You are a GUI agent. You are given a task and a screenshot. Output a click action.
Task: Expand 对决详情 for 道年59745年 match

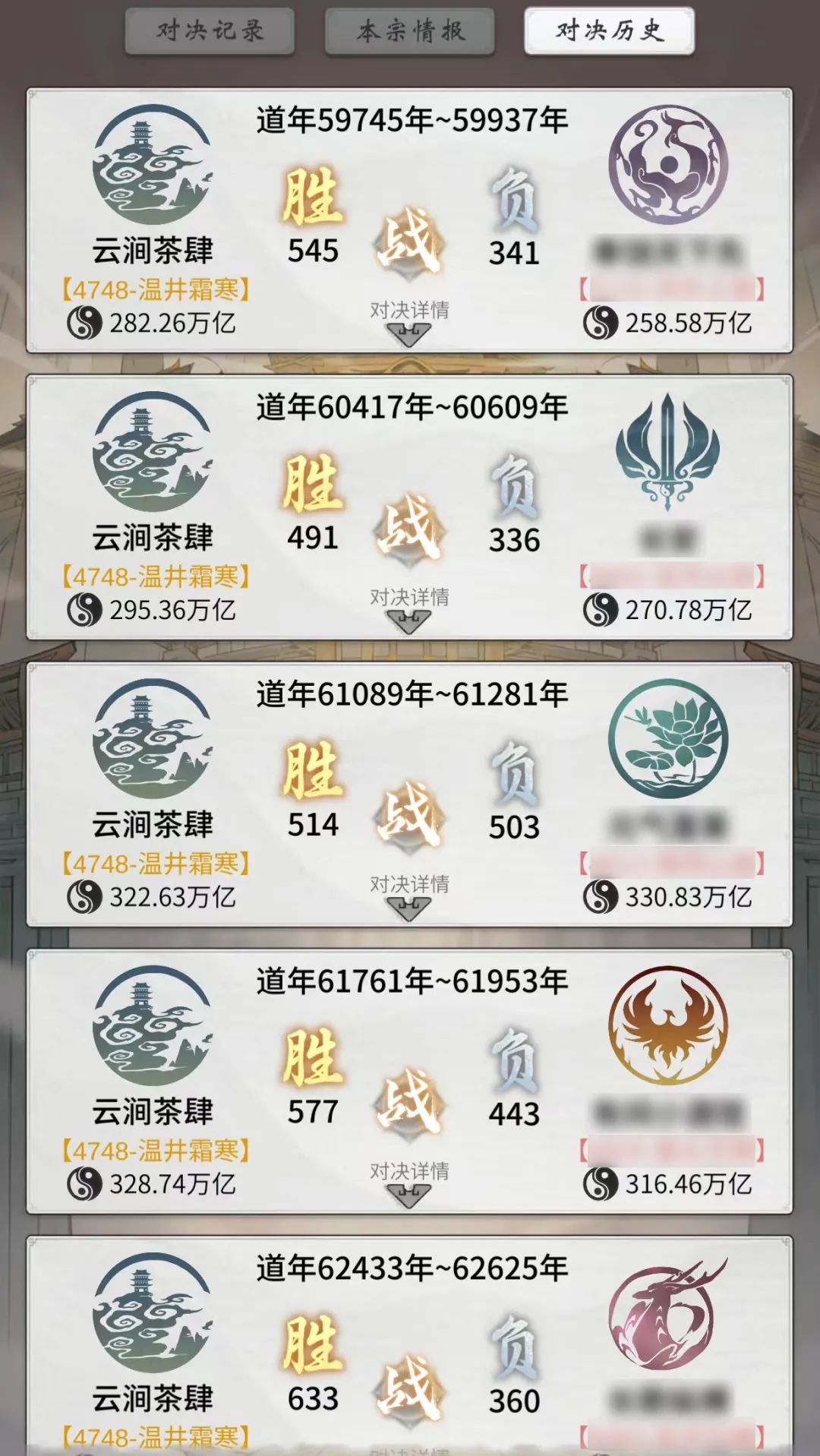409,322
